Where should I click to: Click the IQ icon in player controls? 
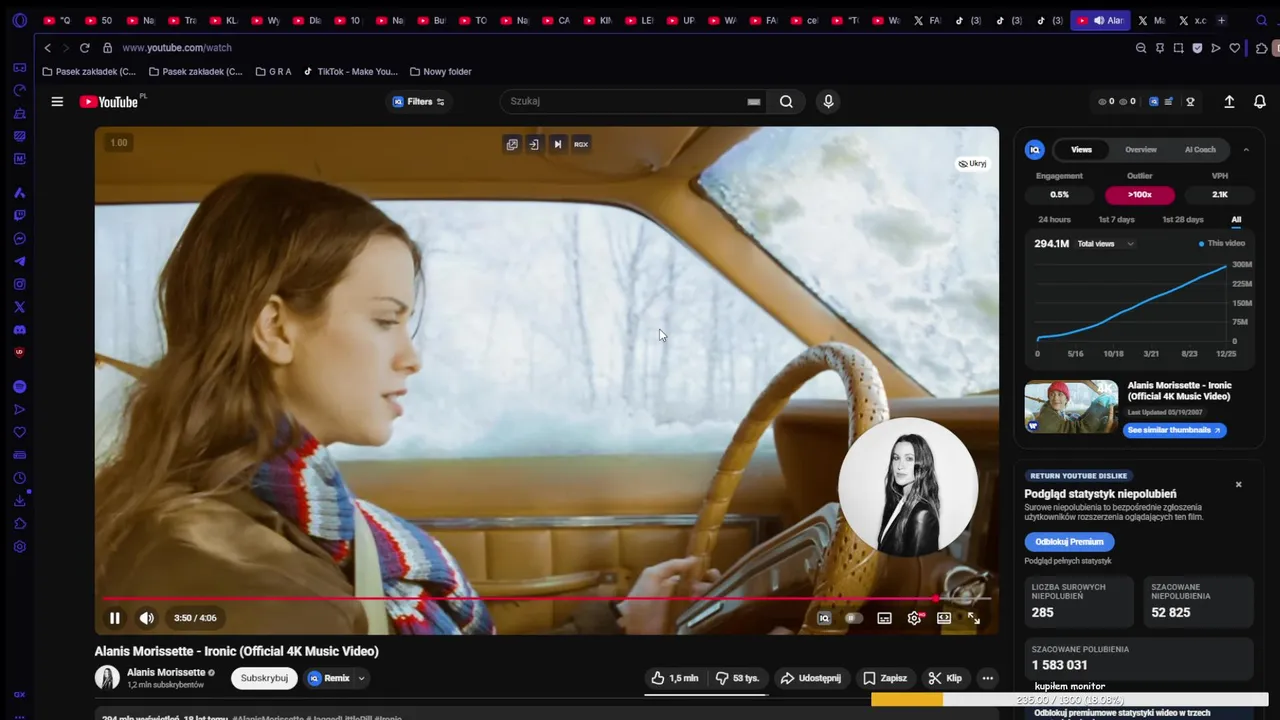(824, 618)
